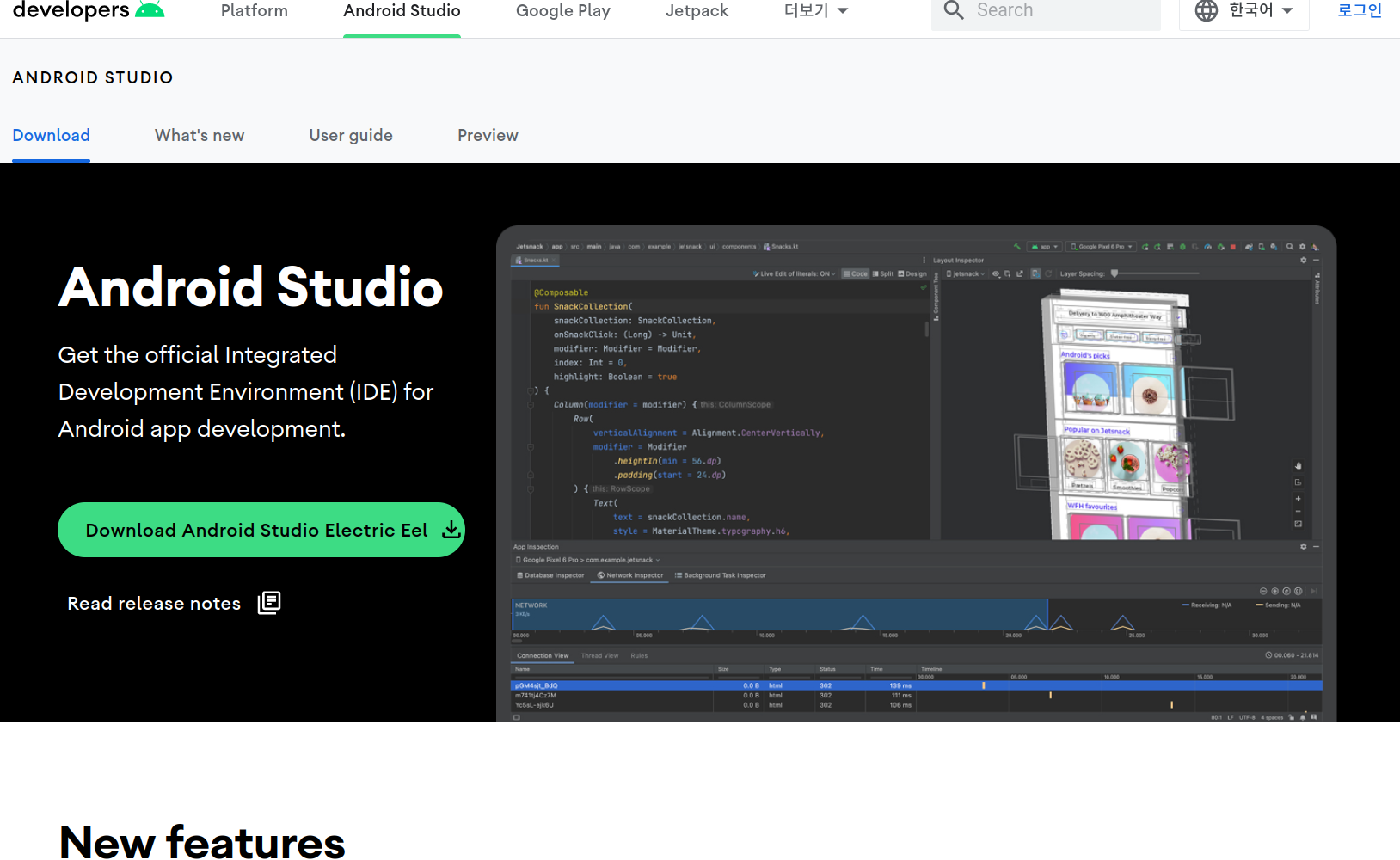
Task: Click the New features heading
Action: point(202,841)
